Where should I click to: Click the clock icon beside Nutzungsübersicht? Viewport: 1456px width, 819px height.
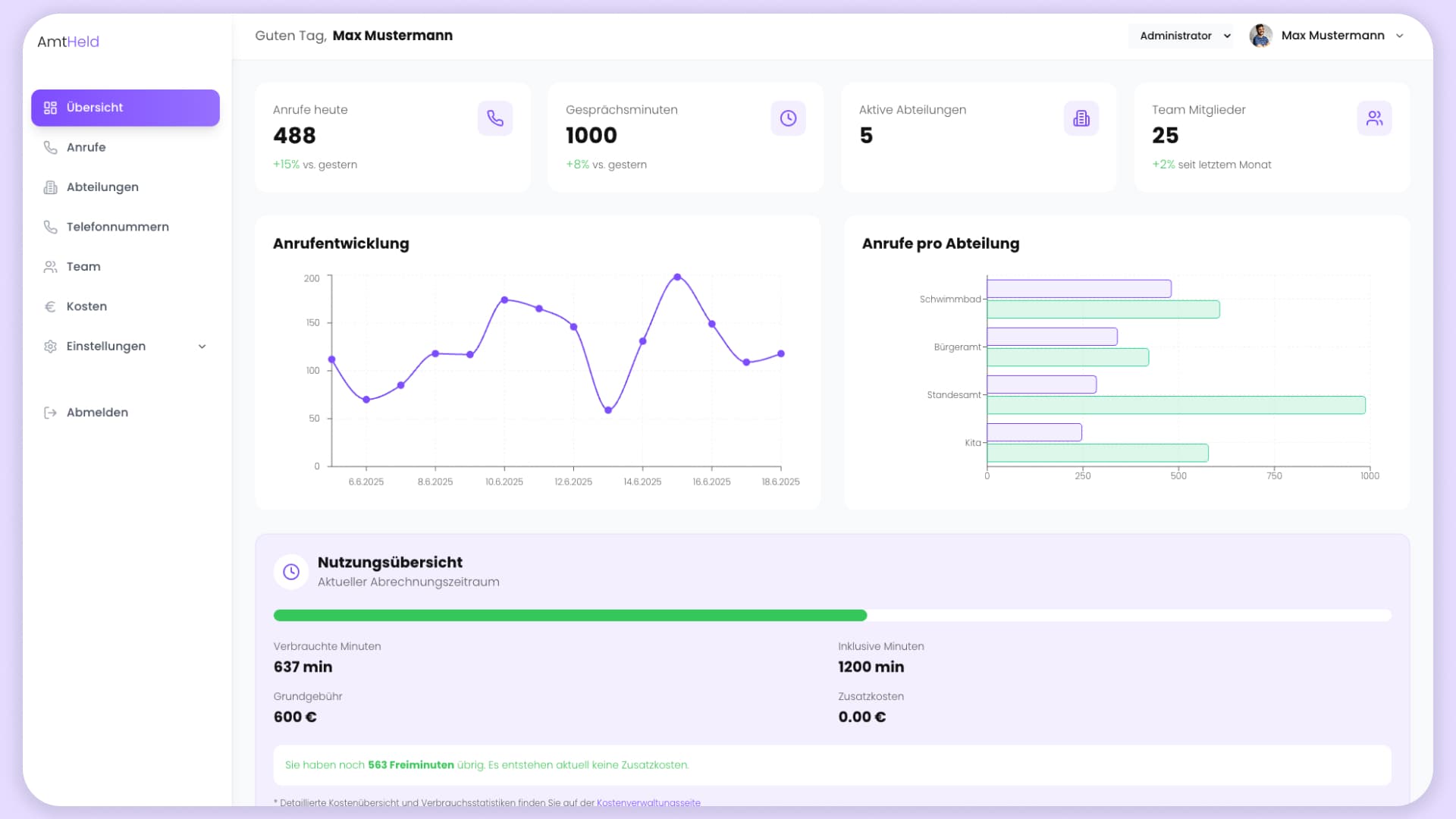291,572
